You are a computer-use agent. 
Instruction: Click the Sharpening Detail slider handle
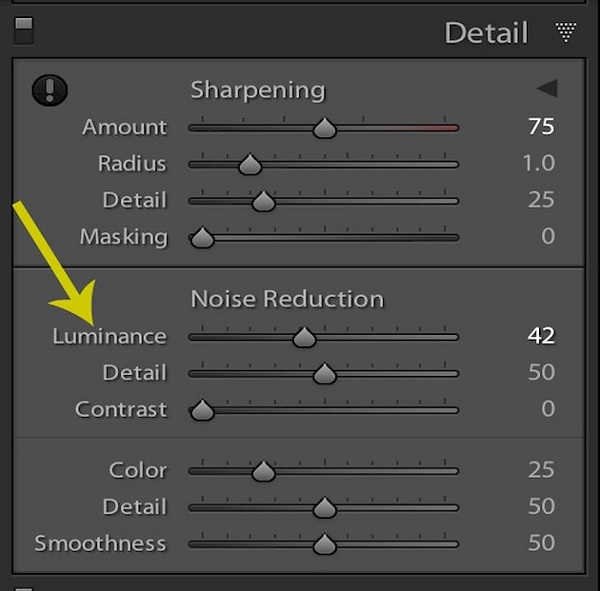click(263, 202)
